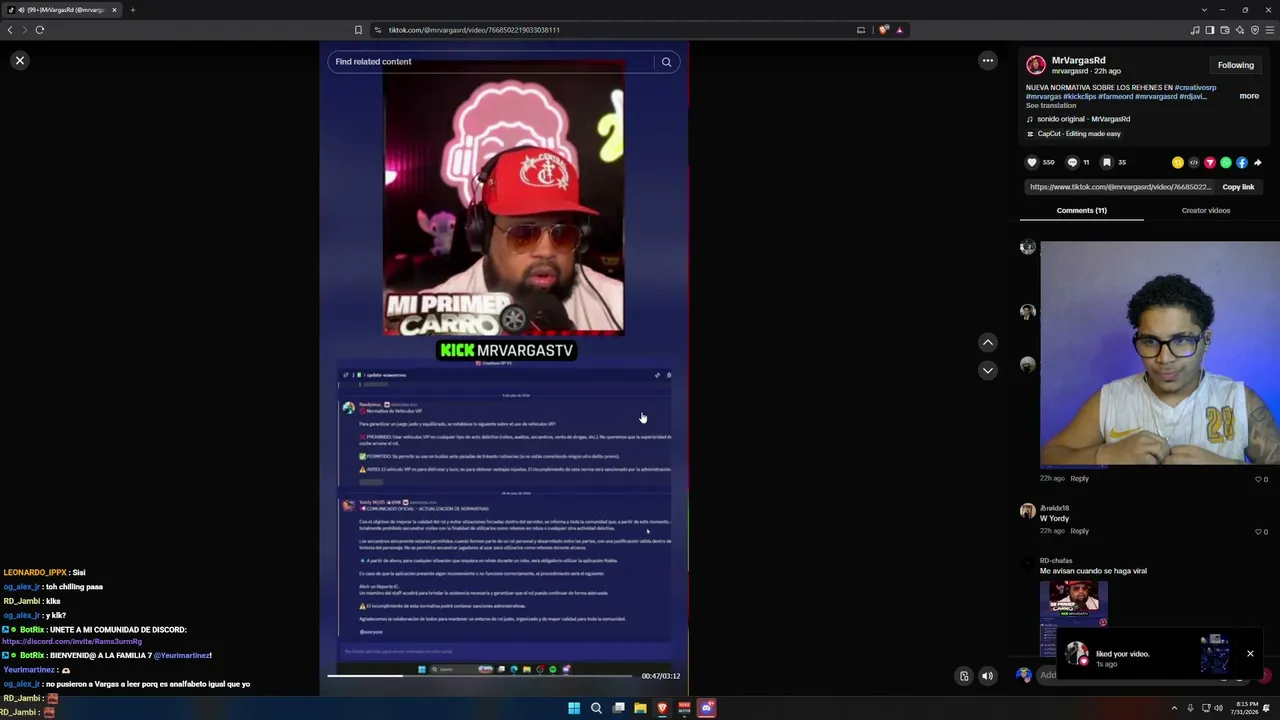Go to the next video arrow

[x=987, y=370]
